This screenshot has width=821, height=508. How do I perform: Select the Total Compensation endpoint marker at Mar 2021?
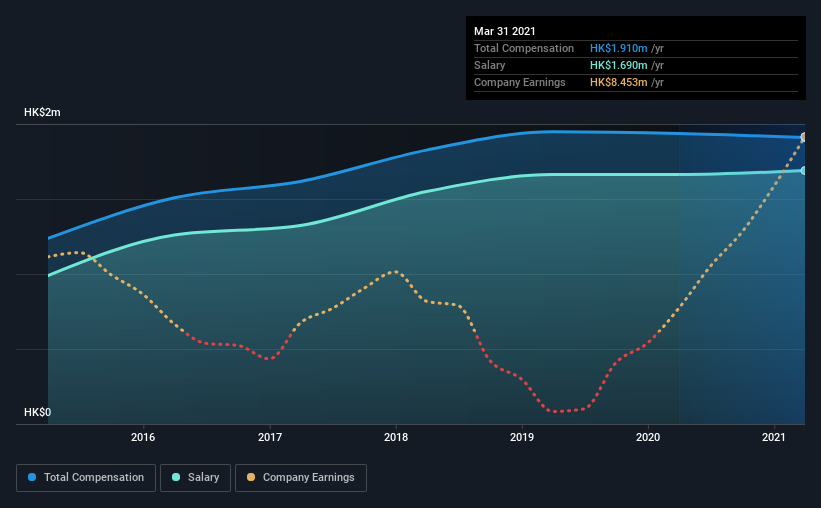(x=804, y=137)
